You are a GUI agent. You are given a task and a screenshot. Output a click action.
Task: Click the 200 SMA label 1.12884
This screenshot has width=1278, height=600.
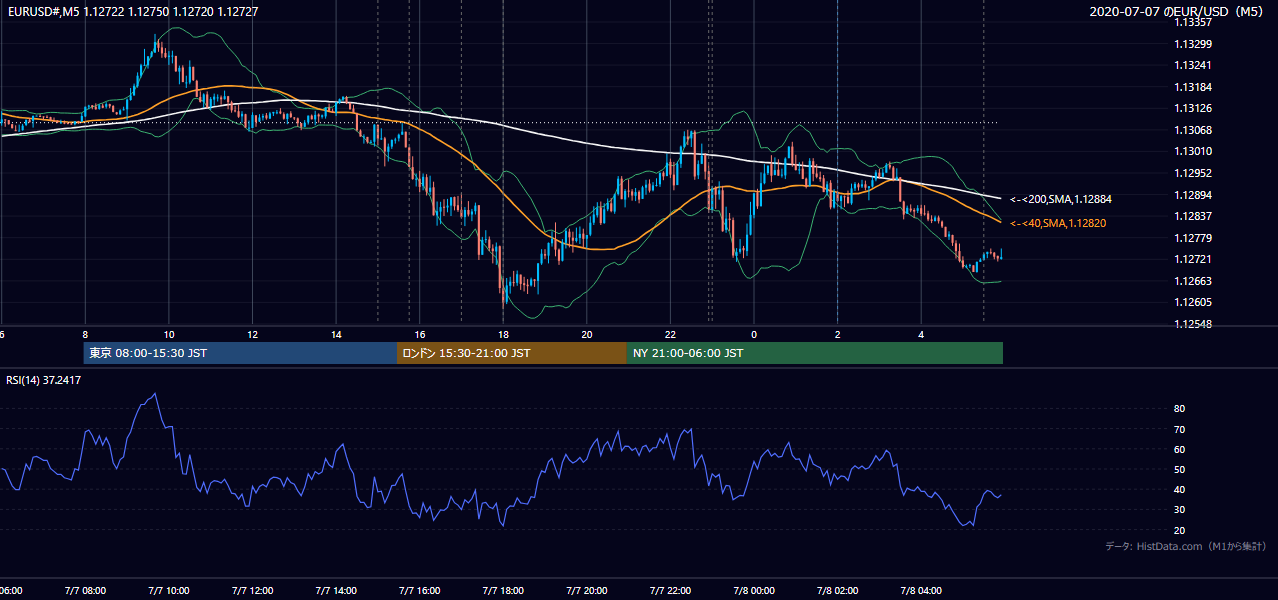tap(1060, 199)
